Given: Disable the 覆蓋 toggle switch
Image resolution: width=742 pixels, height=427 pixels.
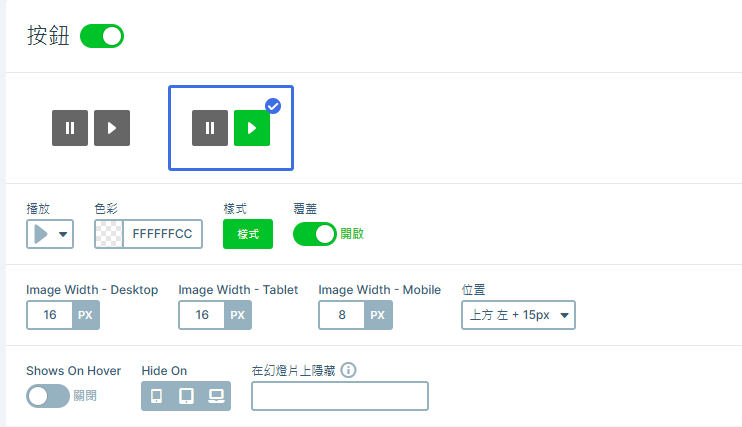Looking at the screenshot, I should point(315,234).
